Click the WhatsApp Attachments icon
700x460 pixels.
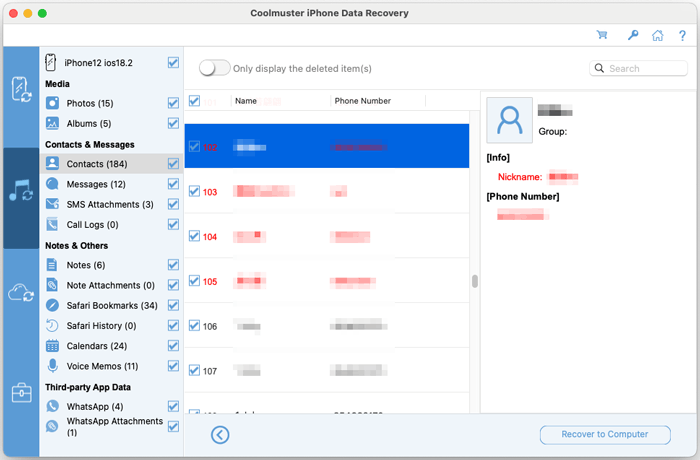tap(52, 427)
